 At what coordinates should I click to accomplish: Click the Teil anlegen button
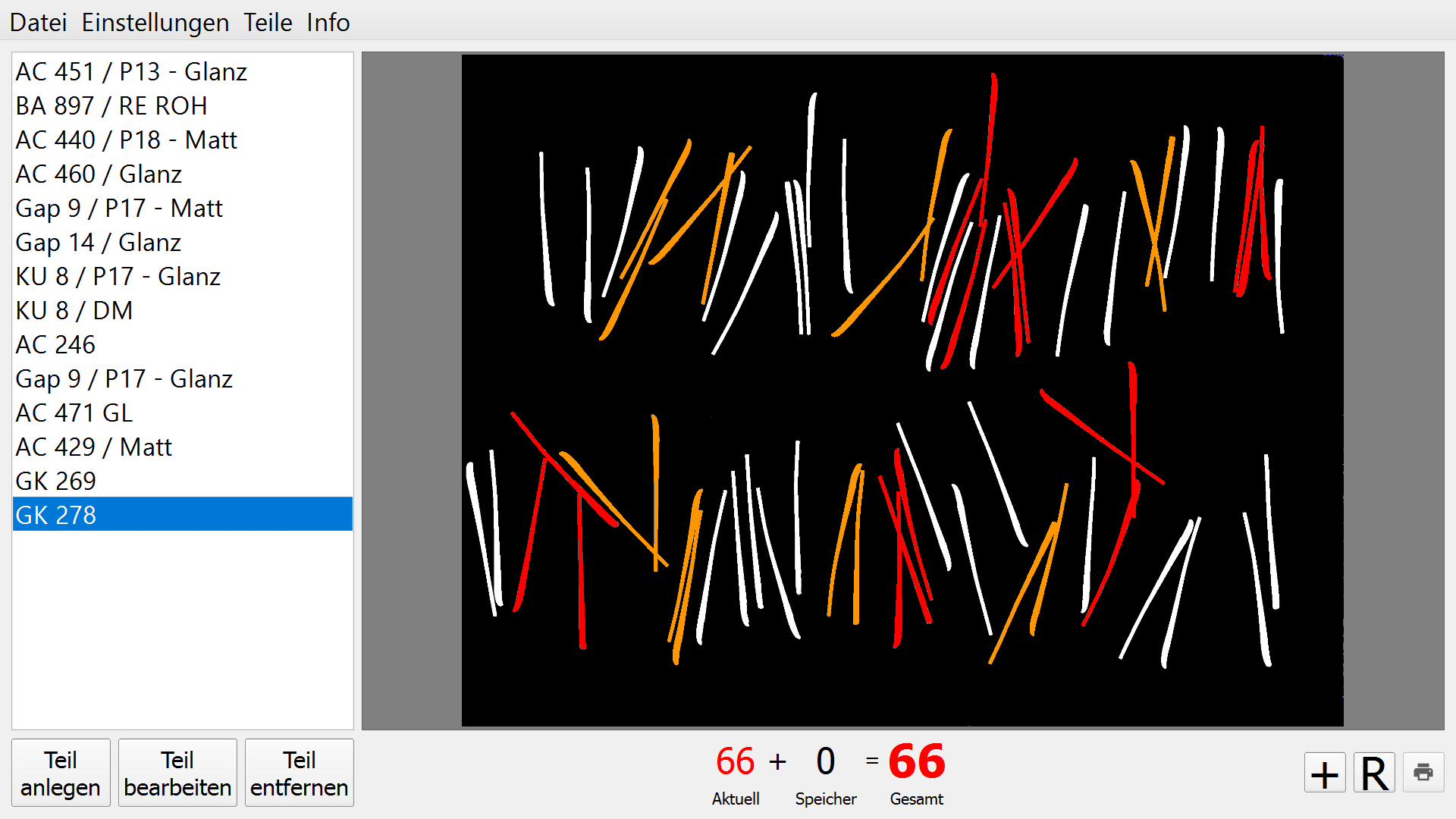coord(61,773)
